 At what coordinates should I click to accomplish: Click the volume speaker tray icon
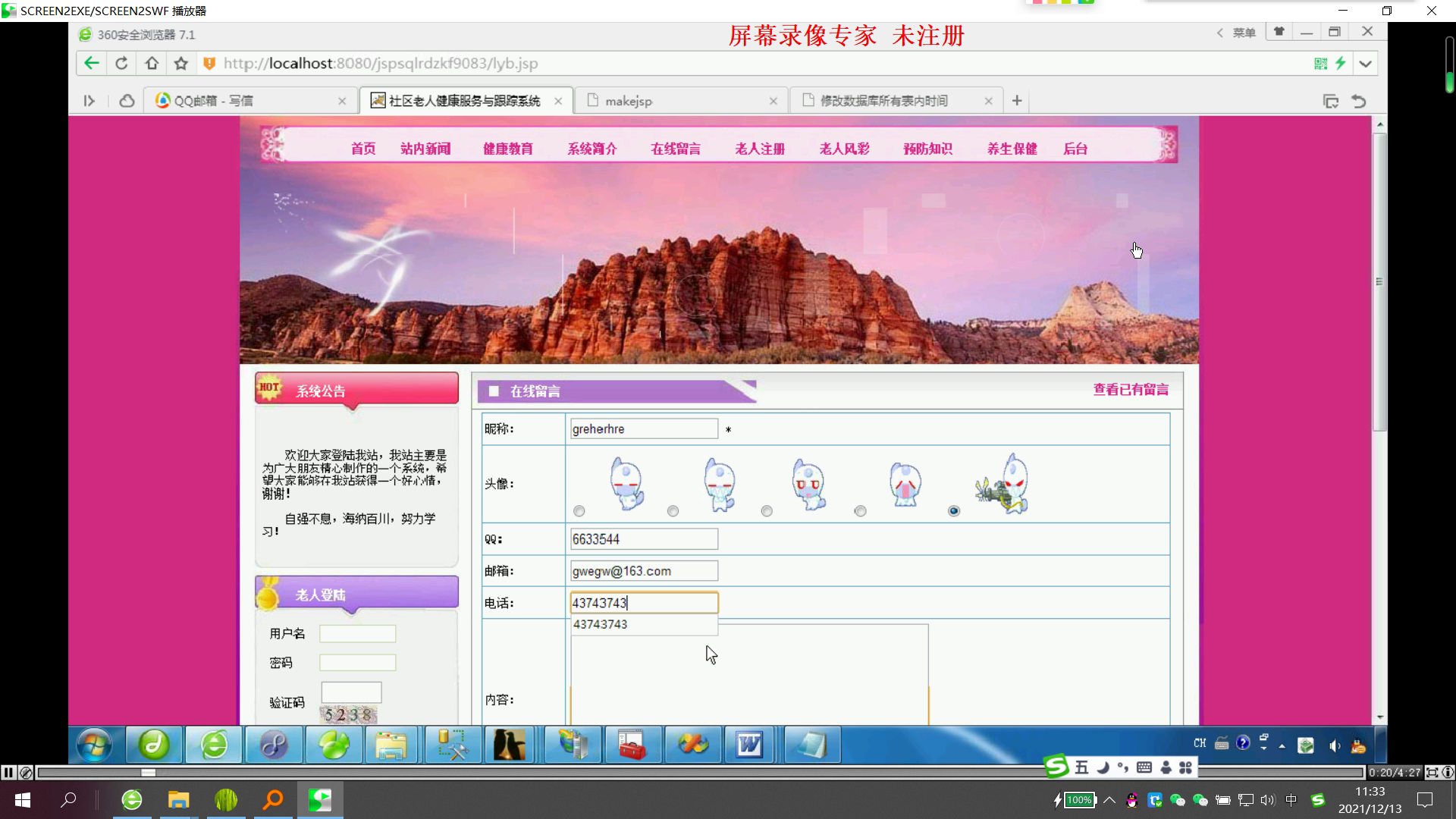[1267, 800]
